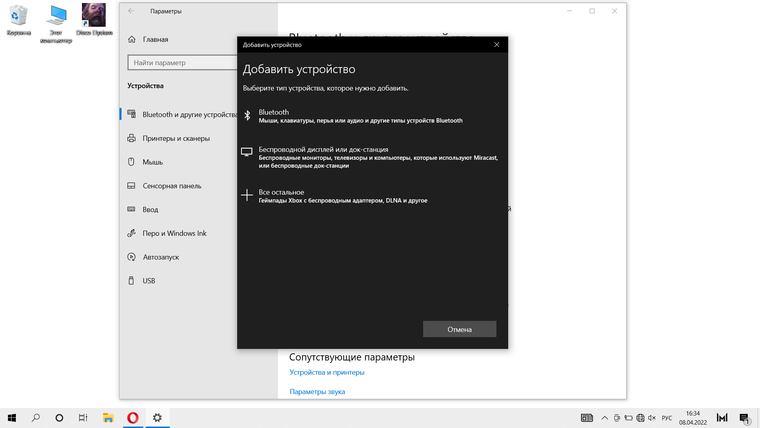Click the Автозапуск icon in sidebar
Screen dimensions: 760x428
pyautogui.click(x=131, y=257)
